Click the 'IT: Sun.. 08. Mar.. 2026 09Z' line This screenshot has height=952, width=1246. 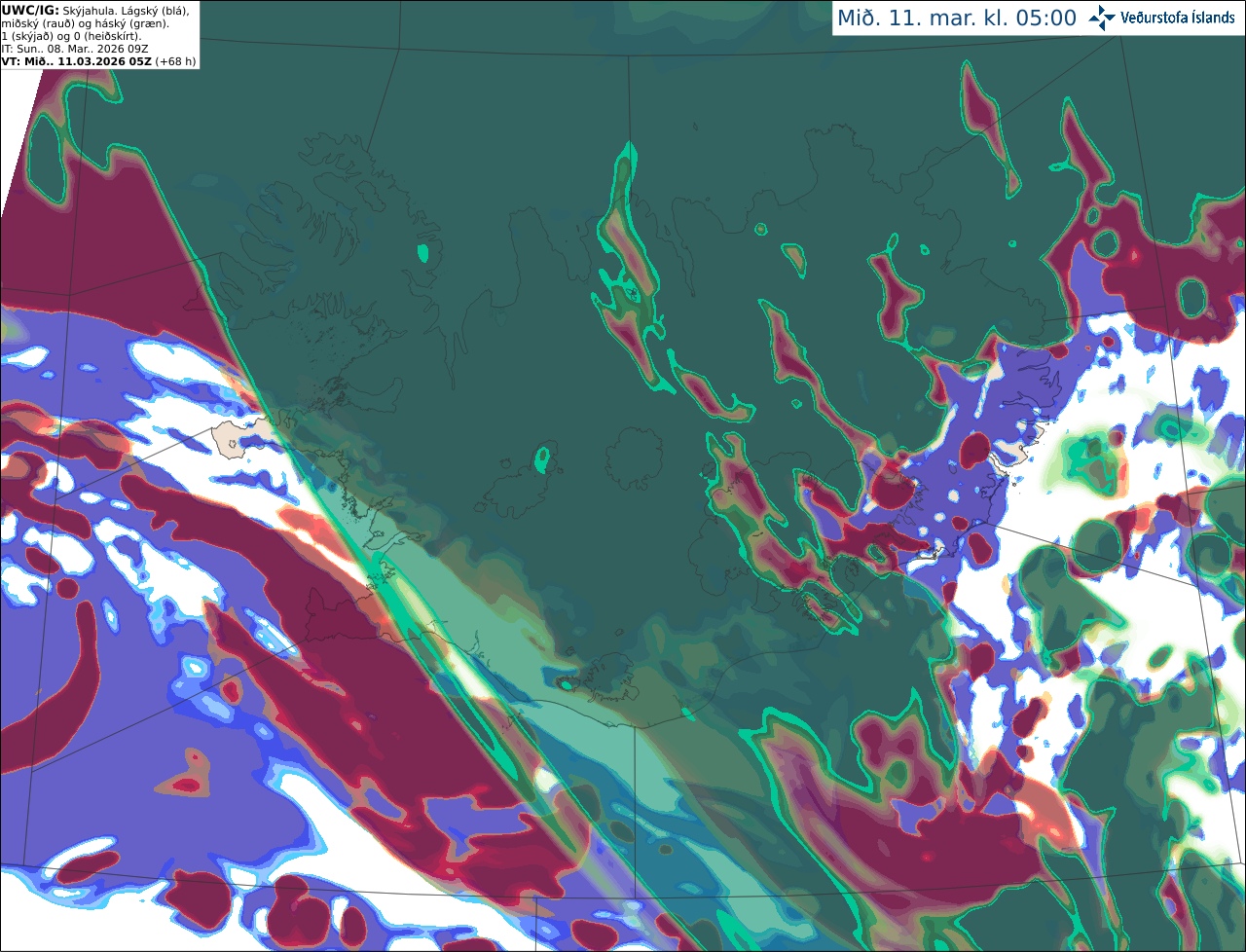click(75, 49)
